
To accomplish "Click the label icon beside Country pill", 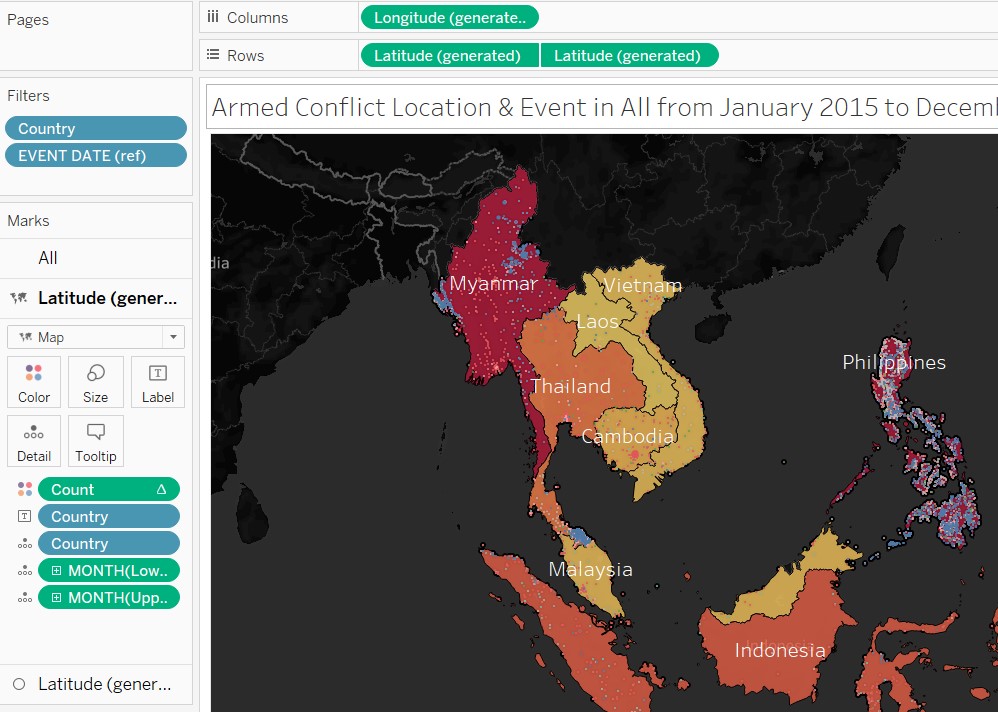I will (25, 517).
